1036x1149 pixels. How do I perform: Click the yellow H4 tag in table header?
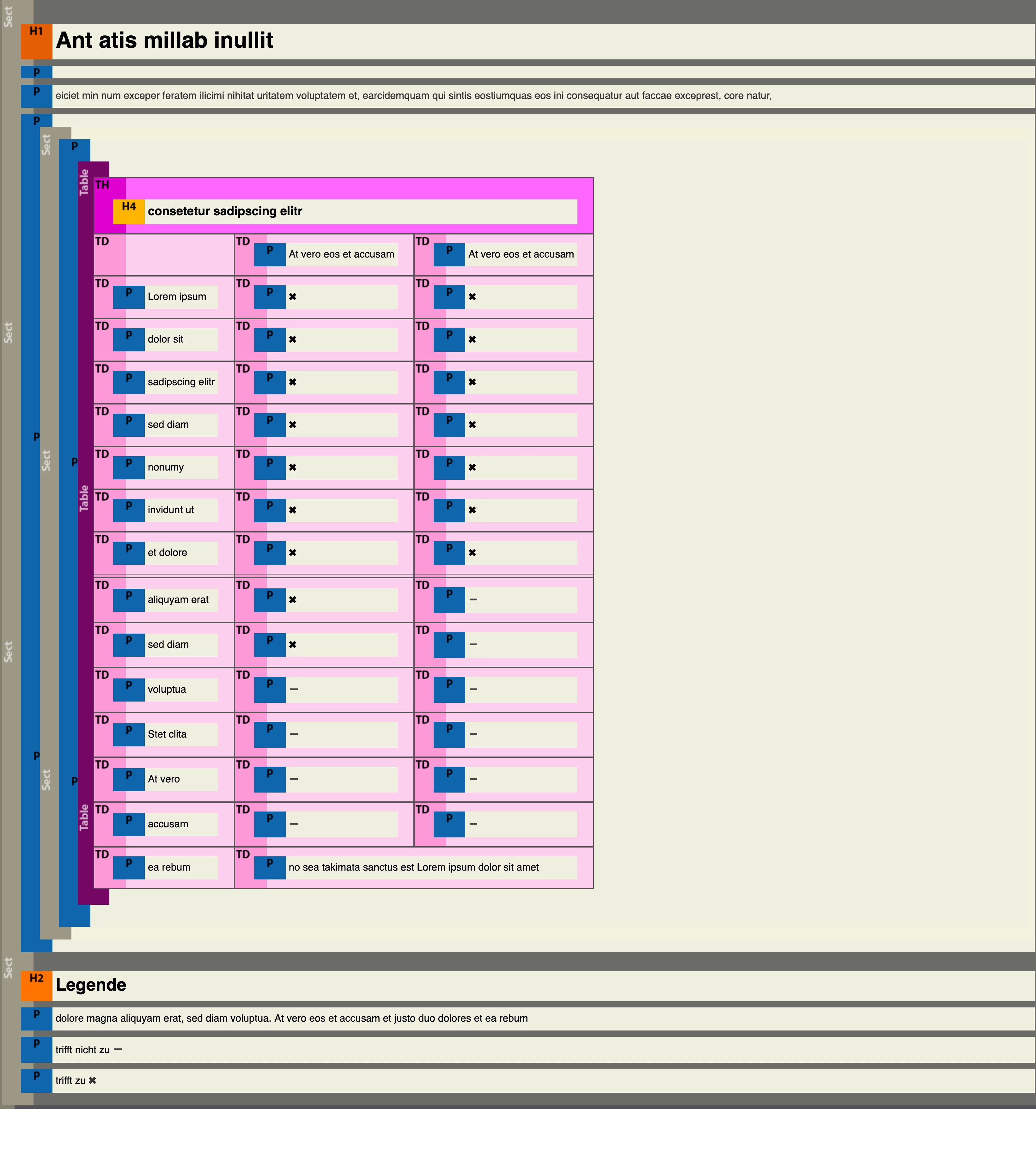click(129, 211)
